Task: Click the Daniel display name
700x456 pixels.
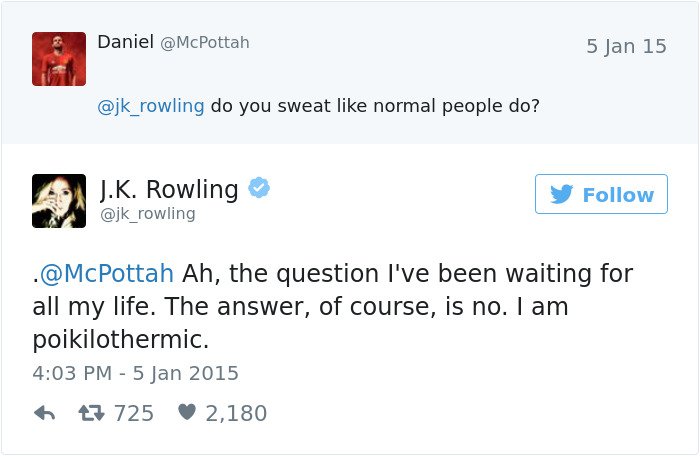Action: tap(125, 42)
